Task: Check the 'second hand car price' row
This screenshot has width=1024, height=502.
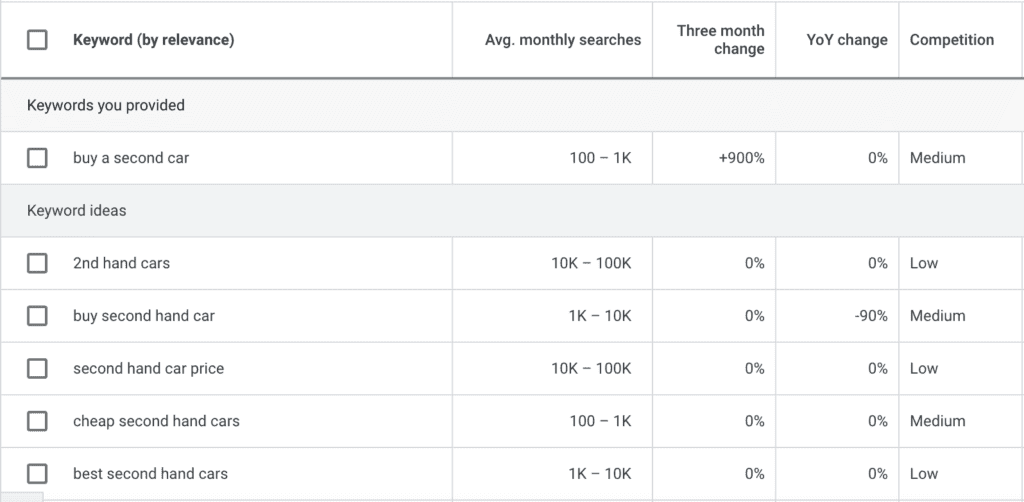Action: pos(37,368)
